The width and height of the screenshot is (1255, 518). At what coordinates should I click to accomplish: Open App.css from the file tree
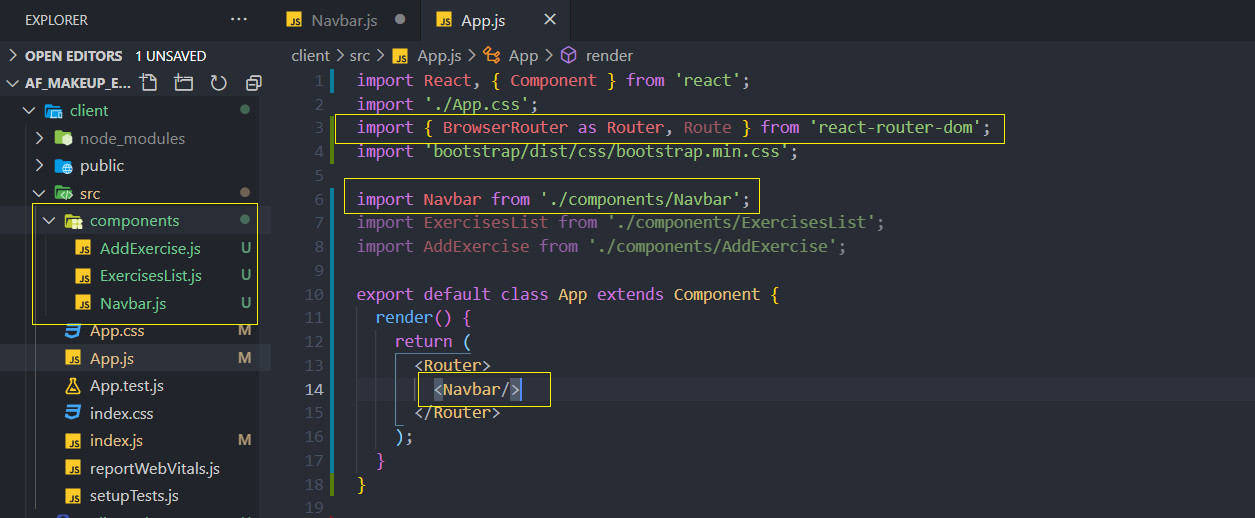pos(117,330)
